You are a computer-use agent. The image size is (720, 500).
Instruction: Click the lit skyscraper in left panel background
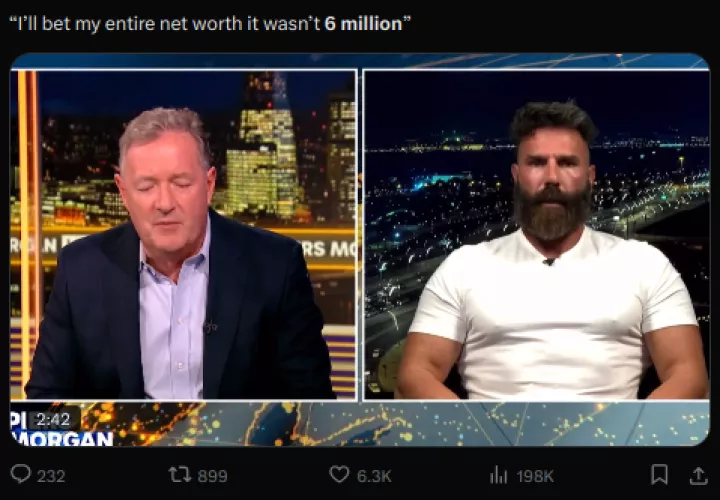point(263,152)
